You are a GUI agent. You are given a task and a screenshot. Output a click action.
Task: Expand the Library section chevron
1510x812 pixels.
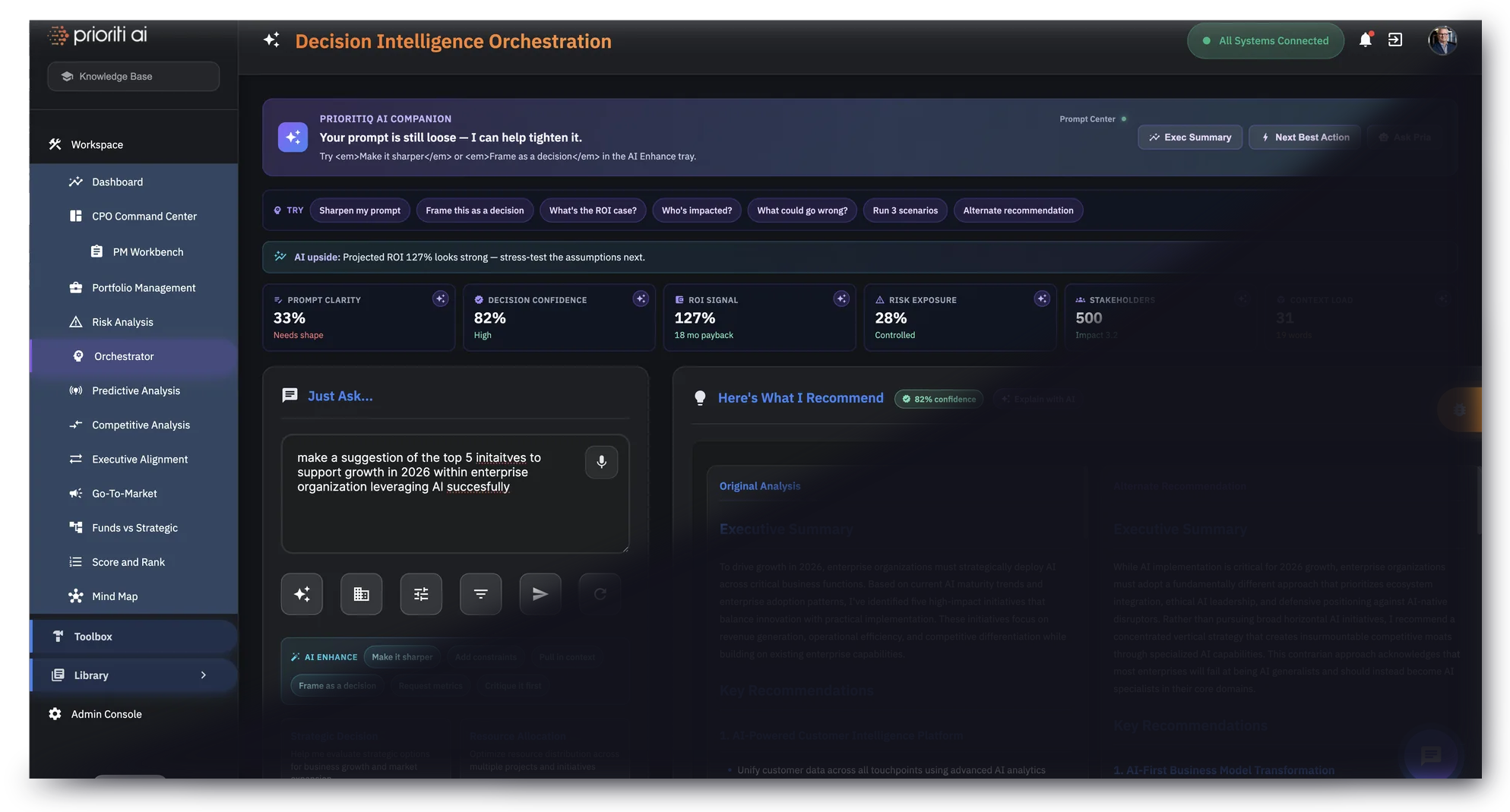pos(203,675)
